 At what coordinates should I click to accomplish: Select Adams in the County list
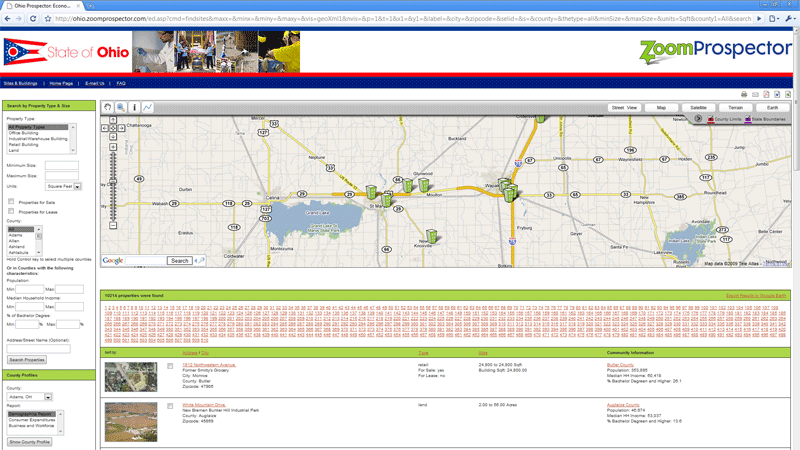click(x=15, y=235)
